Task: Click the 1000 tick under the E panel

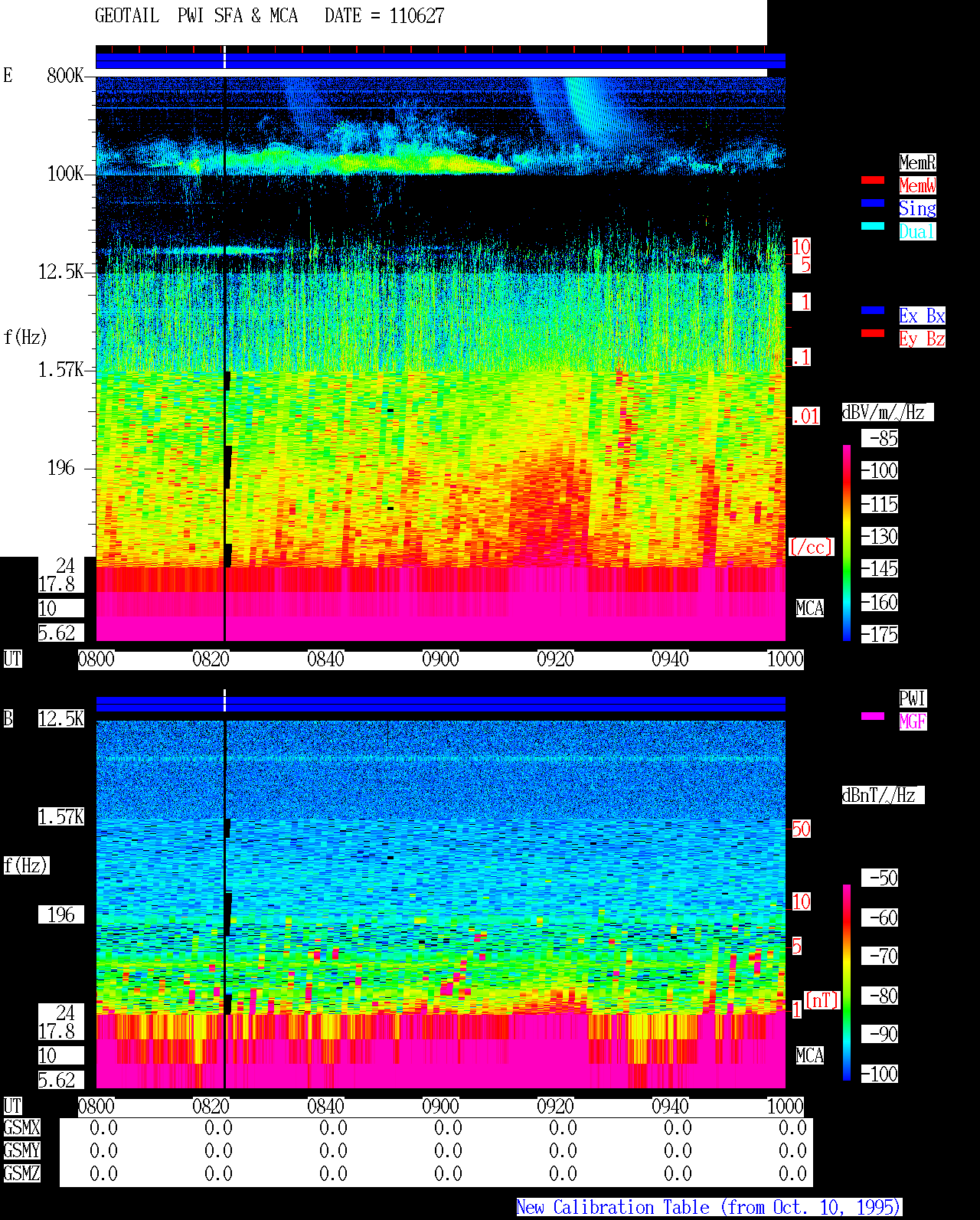Action: click(785, 659)
